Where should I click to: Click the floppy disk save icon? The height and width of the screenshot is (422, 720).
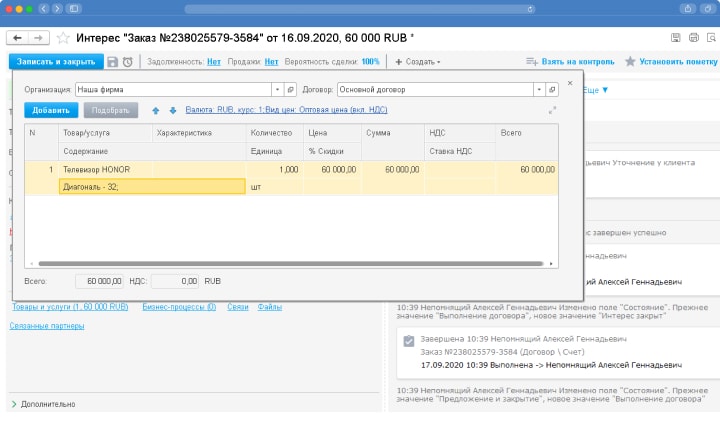pyautogui.click(x=113, y=62)
